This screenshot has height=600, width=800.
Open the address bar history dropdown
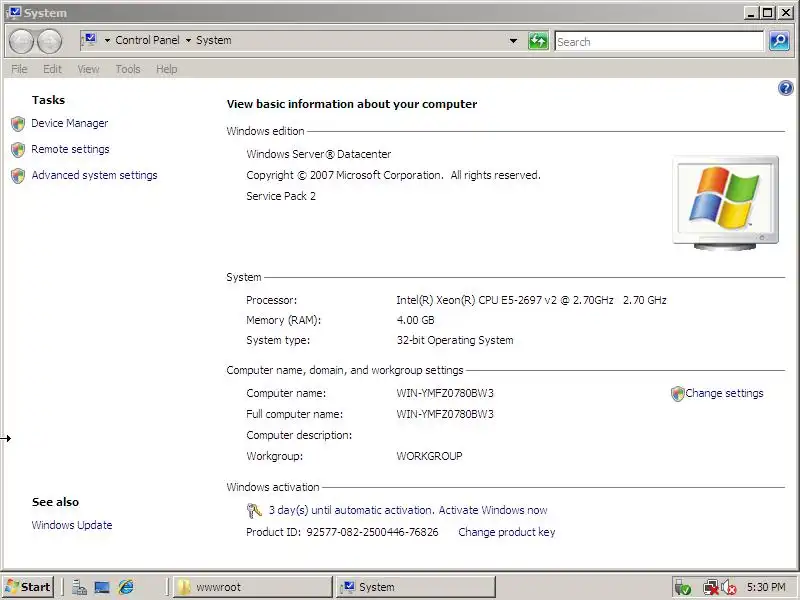point(513,41)
